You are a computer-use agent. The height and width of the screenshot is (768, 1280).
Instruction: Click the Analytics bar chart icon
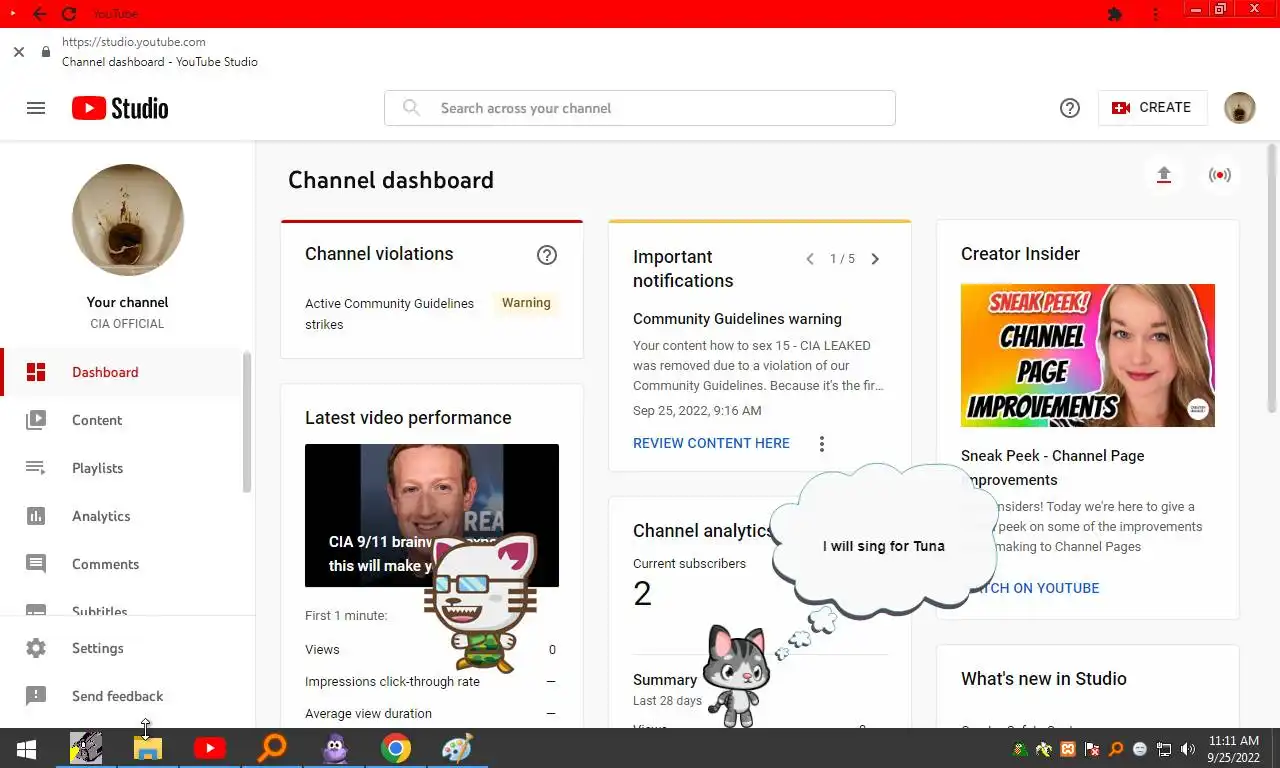36,516
